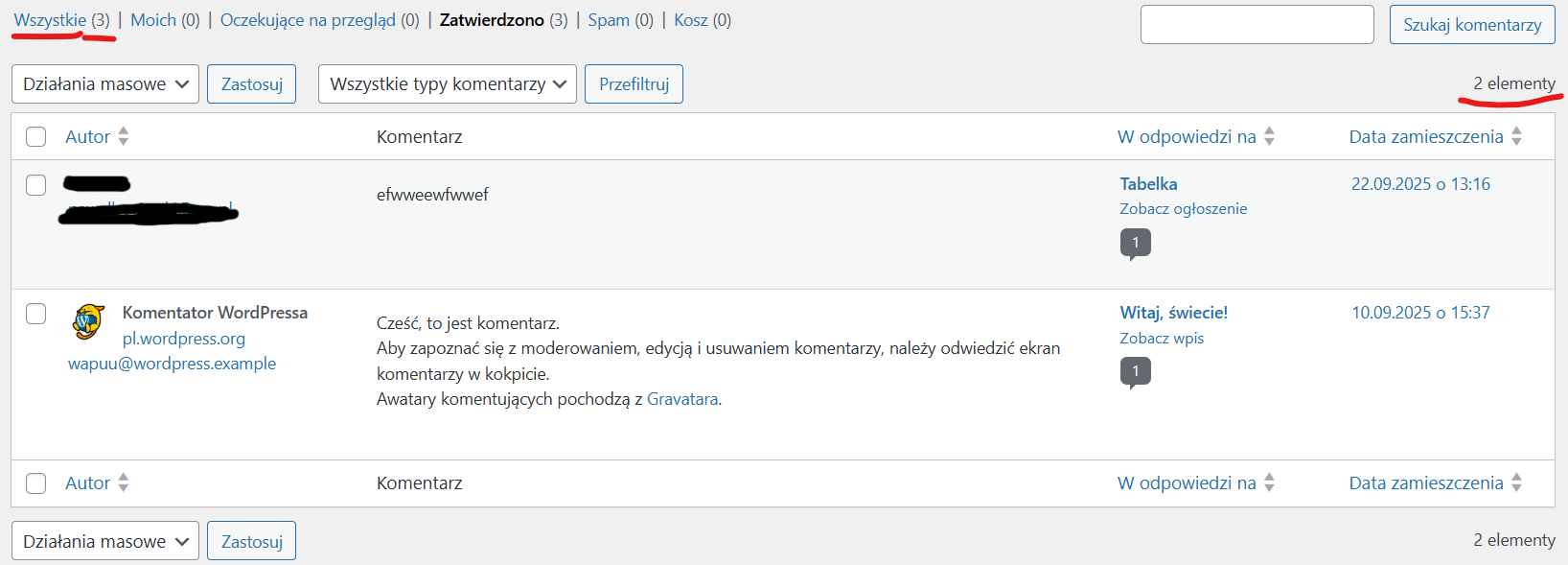The width and height of the screenshot is (1568, 565).
Task: Switch to the Wszystkie comments view
Action: [50, 20]
